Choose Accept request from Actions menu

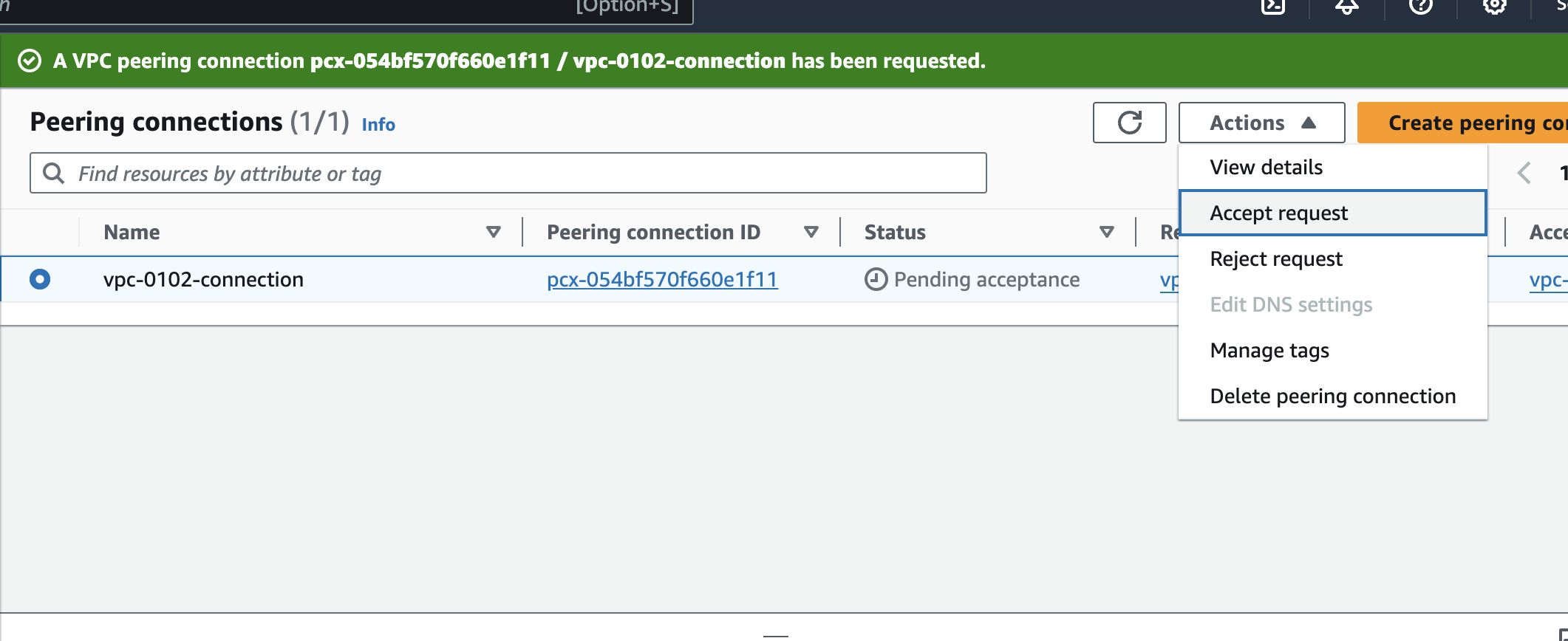1278,213
